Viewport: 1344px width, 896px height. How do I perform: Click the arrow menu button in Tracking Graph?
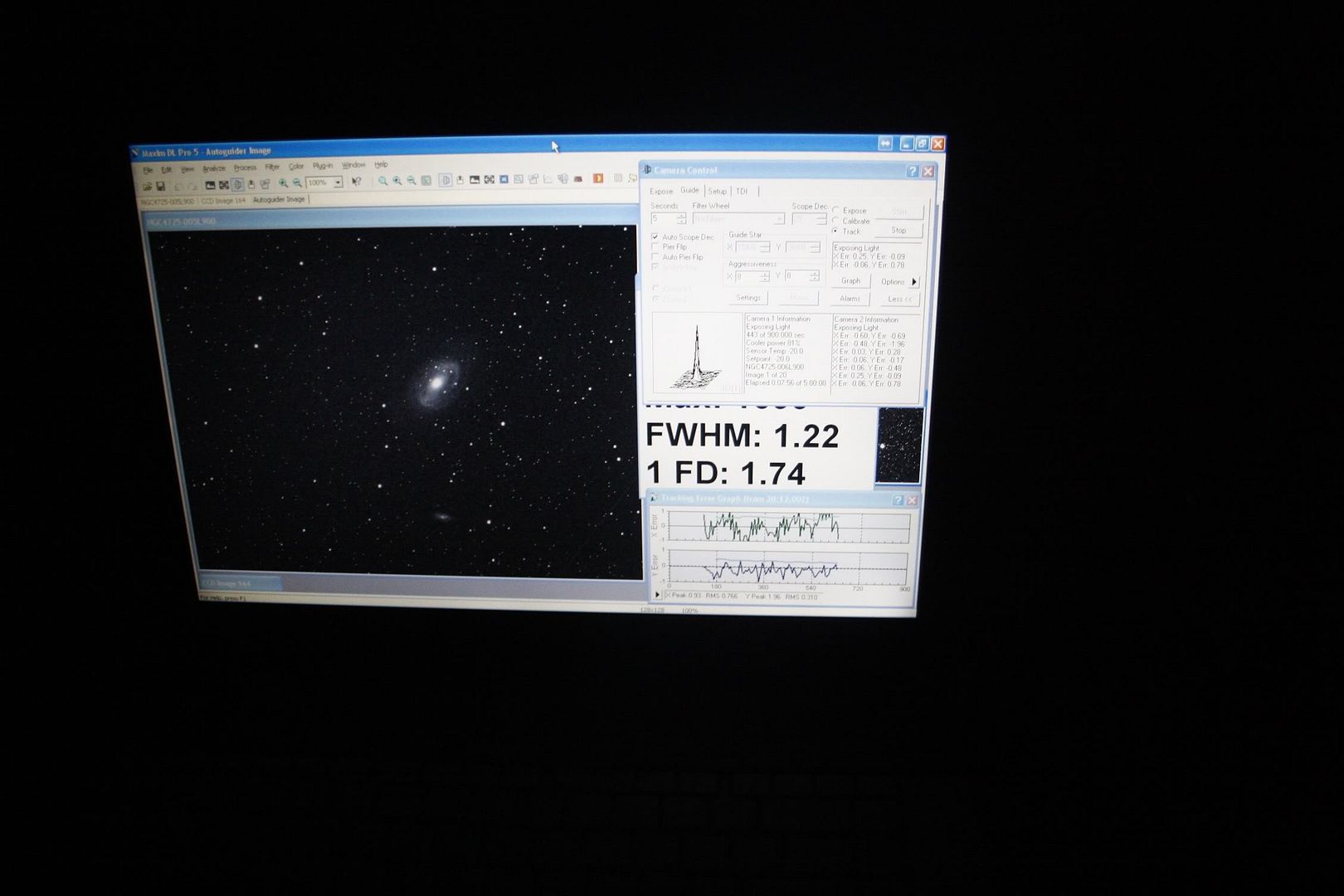point(657,595)
